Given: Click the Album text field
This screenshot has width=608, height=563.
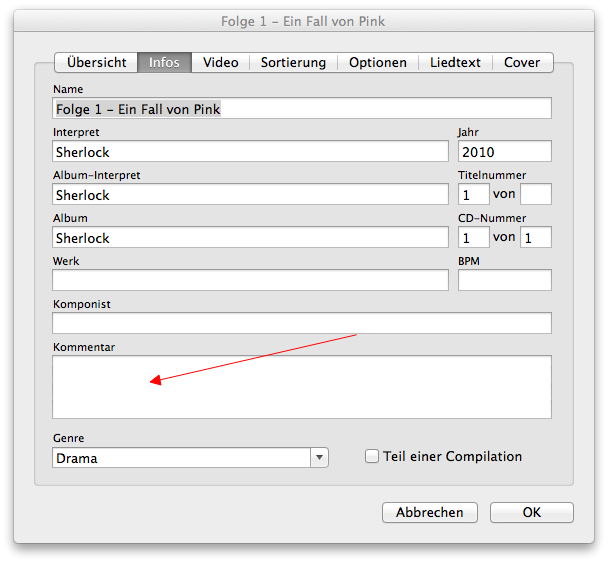Looking at the screenshot, I should point(250,238).
